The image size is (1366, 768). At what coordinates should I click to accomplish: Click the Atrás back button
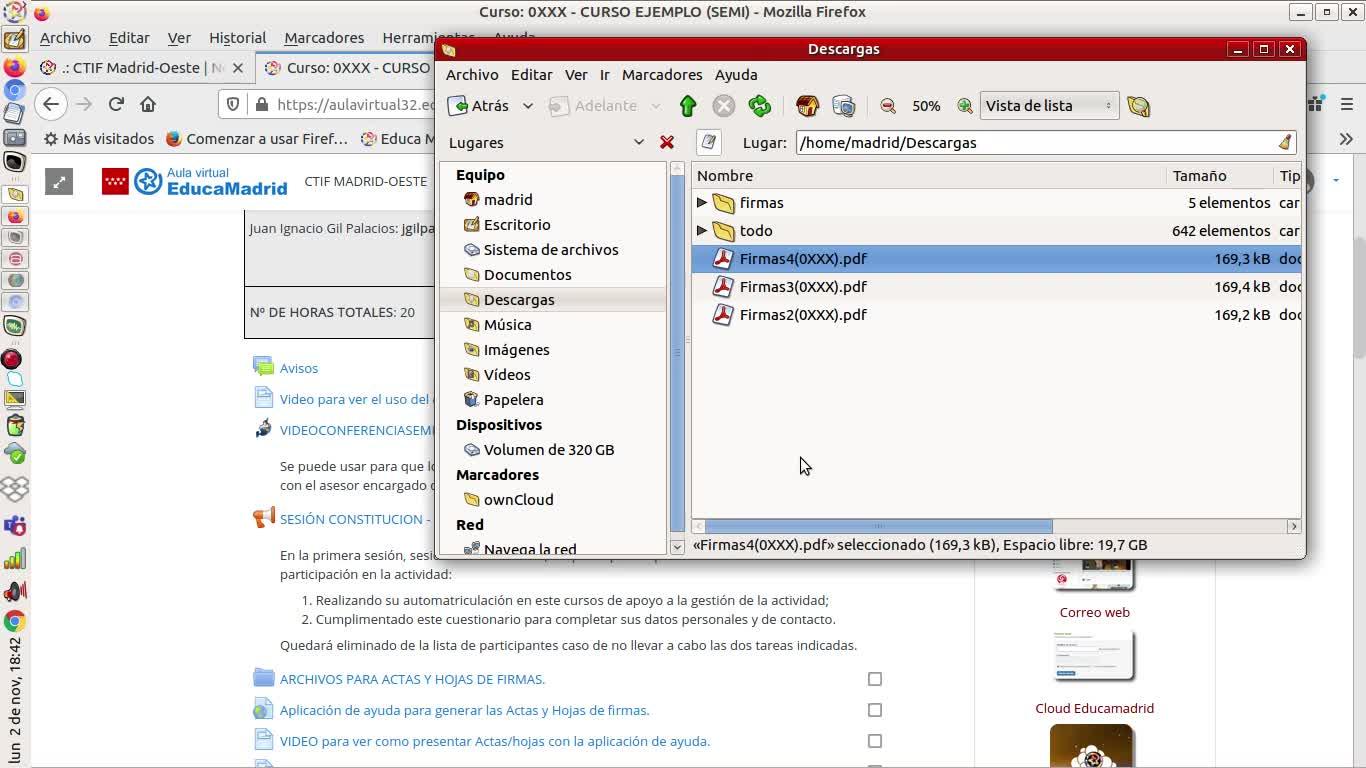[x=479, y=106]
